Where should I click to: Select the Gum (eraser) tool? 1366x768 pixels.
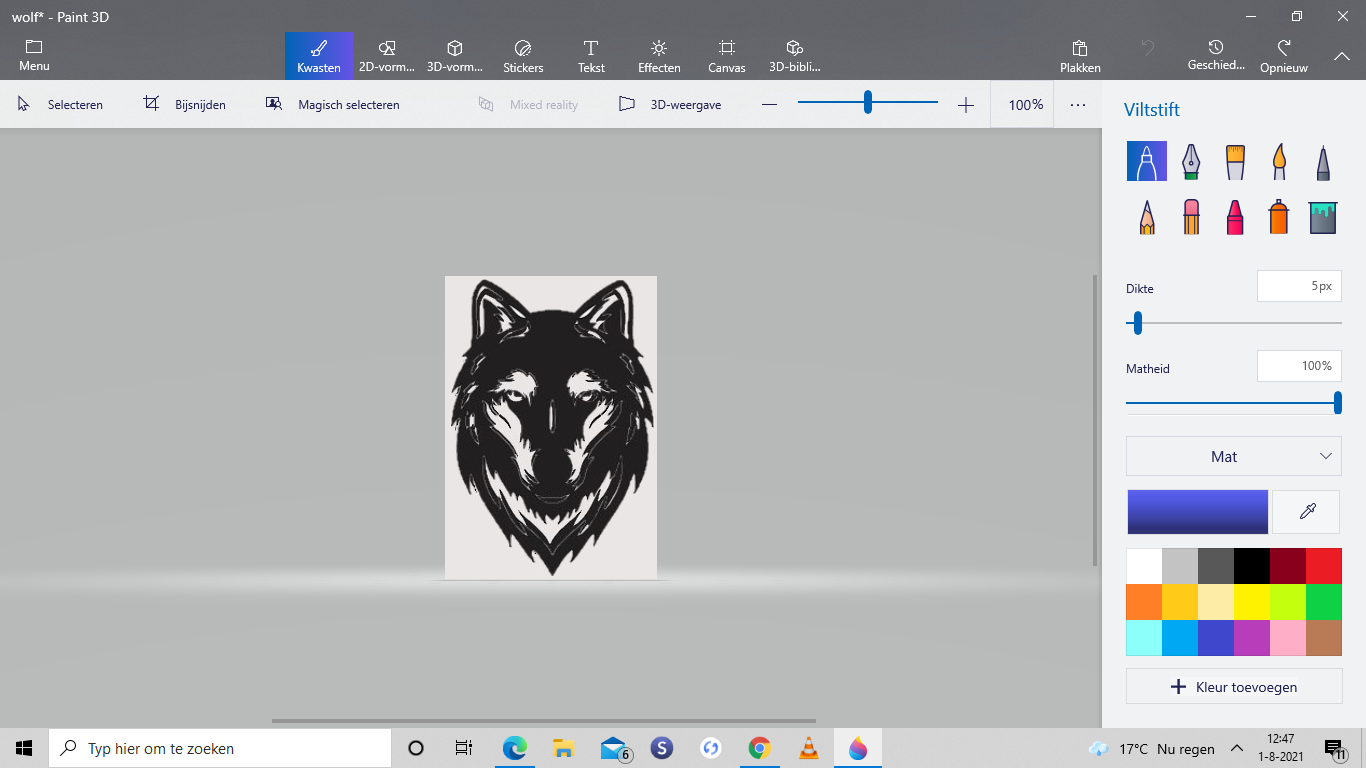(1190, 216)
